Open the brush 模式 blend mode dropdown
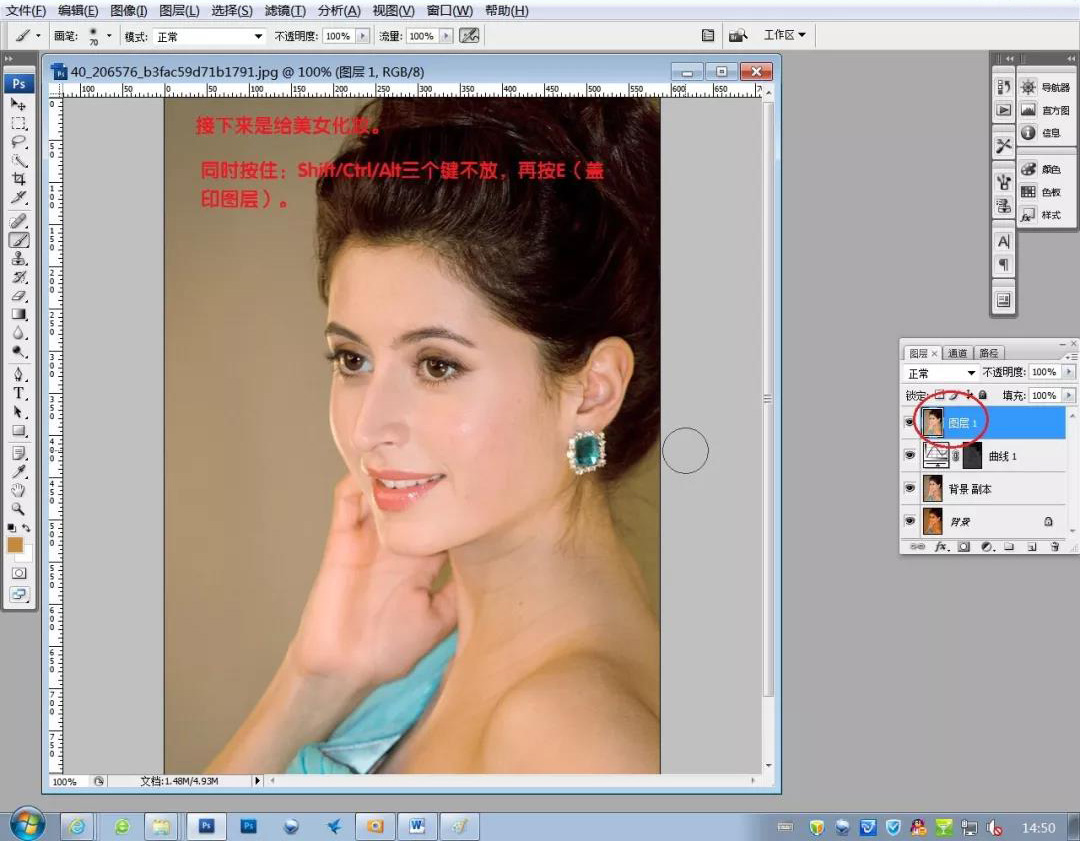Image resolution: width=1080 pixels, height=841 pixels. [209, 36]
